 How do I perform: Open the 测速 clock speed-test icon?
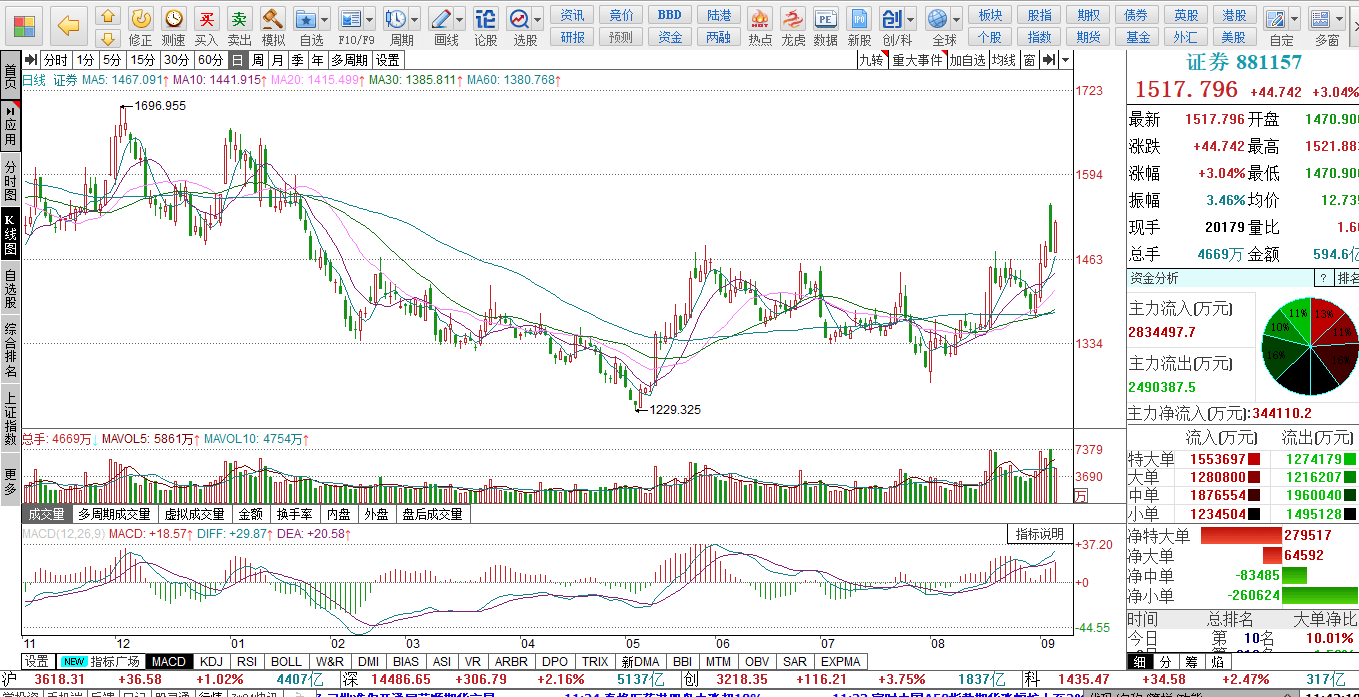(x=174, y=26)
